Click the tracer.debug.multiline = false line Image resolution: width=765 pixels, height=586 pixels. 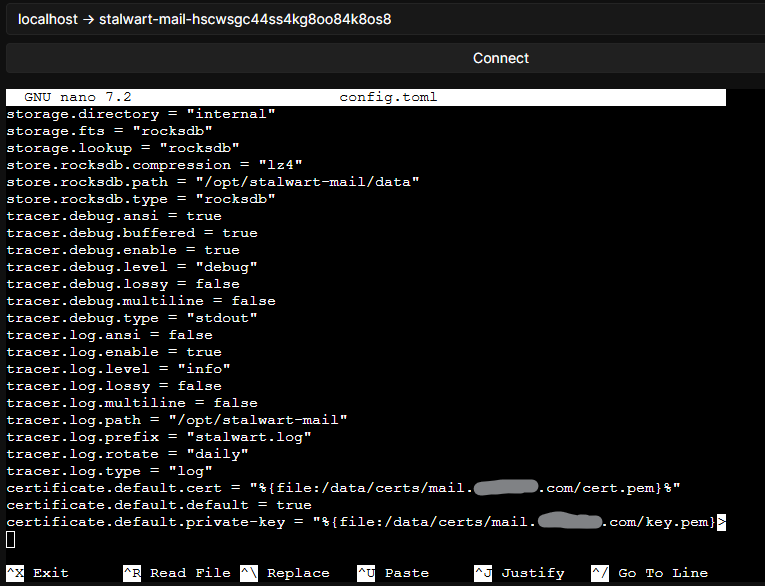pos(141,301)
